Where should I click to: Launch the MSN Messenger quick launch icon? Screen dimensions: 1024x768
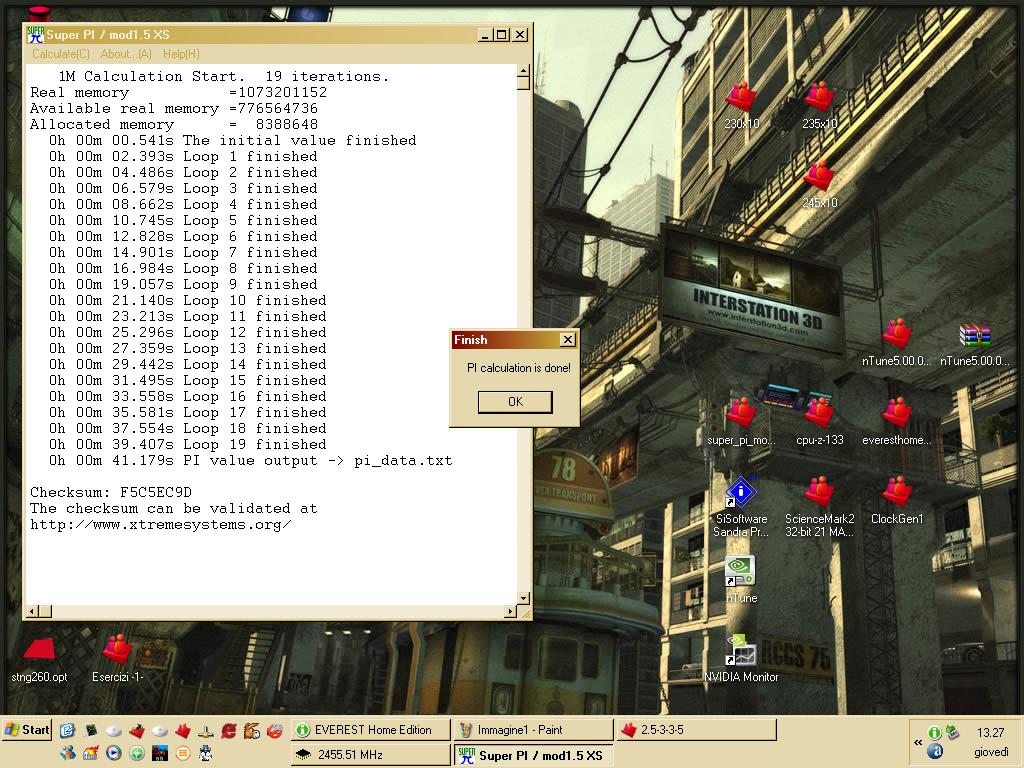(68, 753)
